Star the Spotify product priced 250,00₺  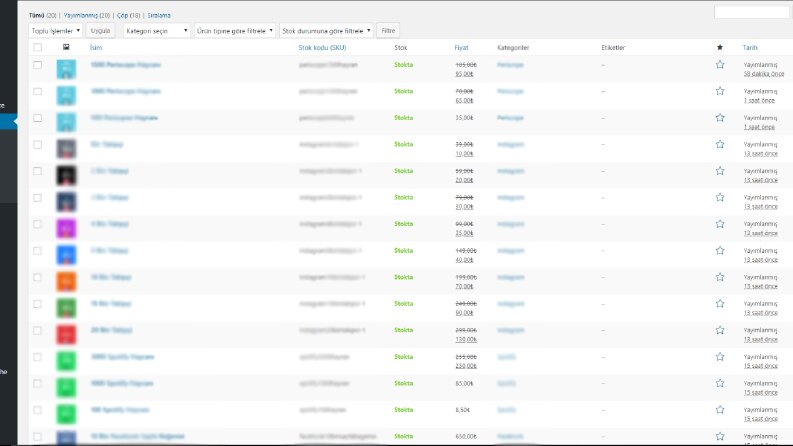coord(720,356)
